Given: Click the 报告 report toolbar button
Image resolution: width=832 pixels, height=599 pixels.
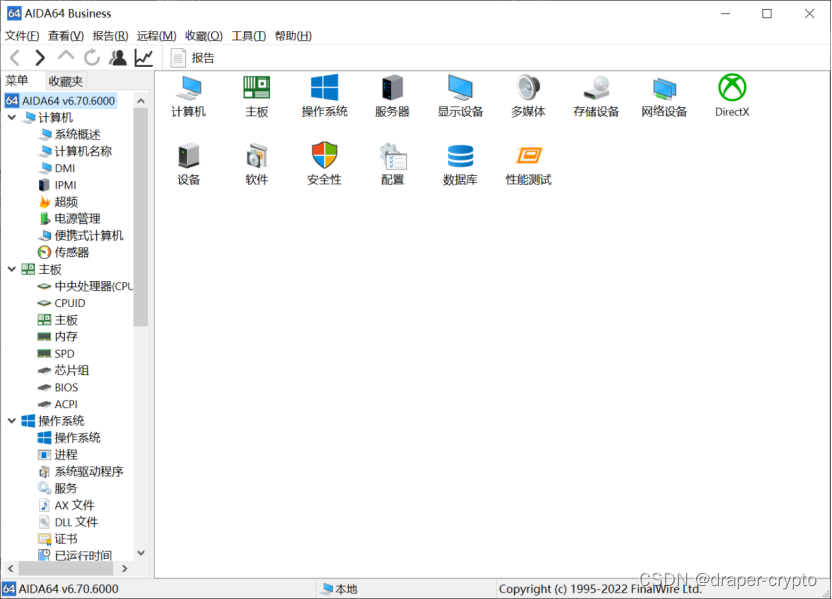Looking at the screenshot, I should pyautogui.click(x=193, y=58).
